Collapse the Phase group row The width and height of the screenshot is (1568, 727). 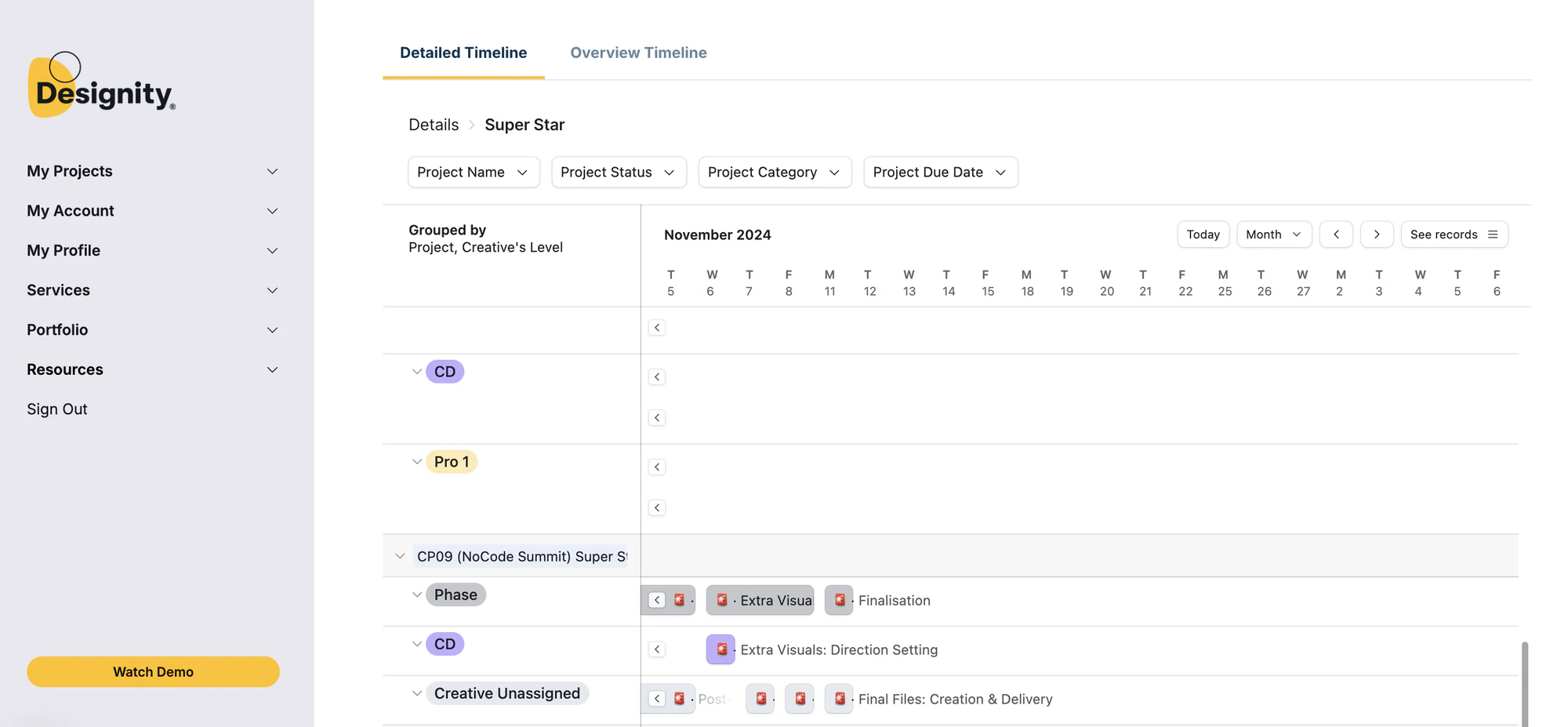pos(417,594)
